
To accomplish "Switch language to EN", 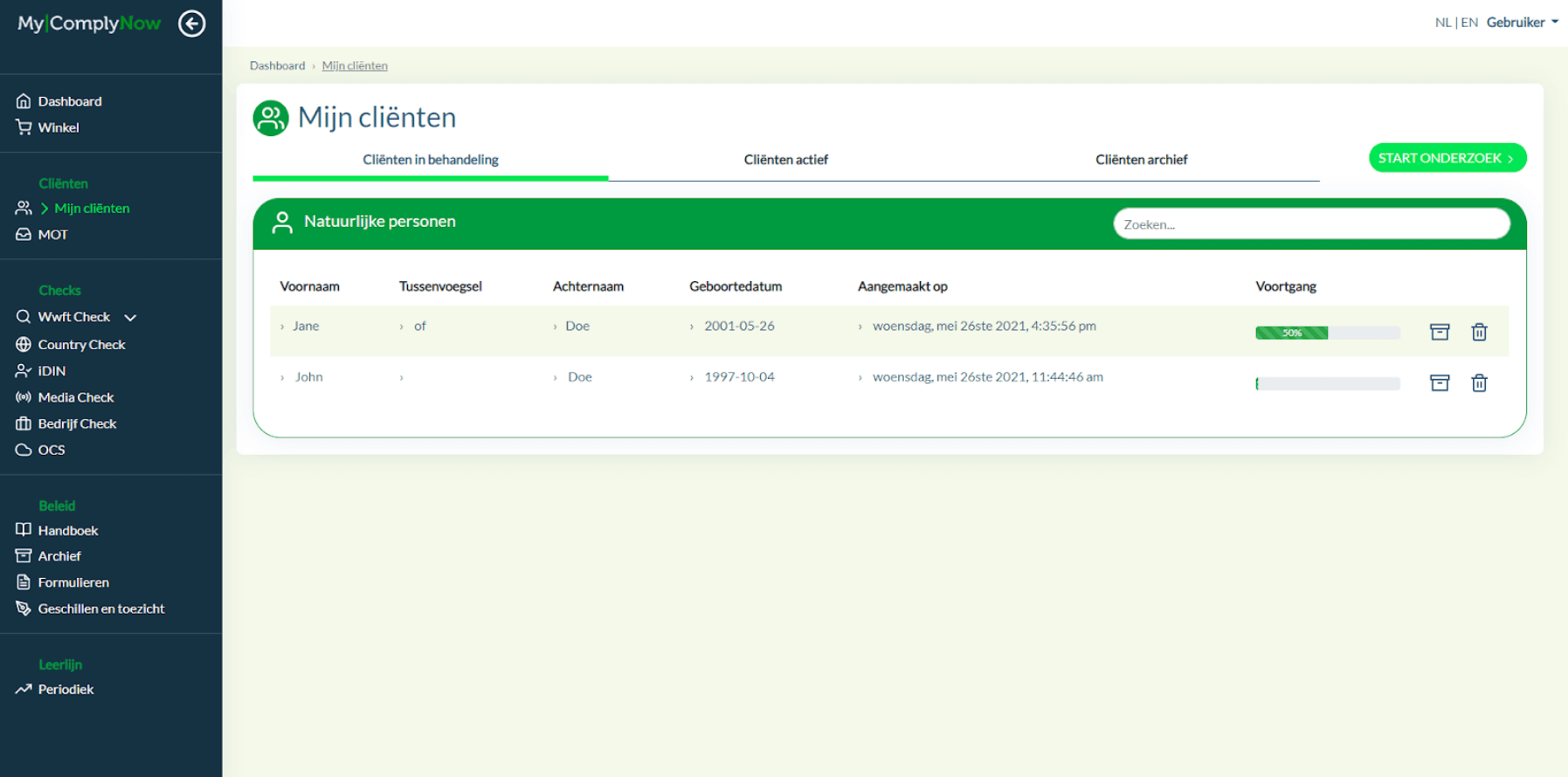I will point(1469,23).
